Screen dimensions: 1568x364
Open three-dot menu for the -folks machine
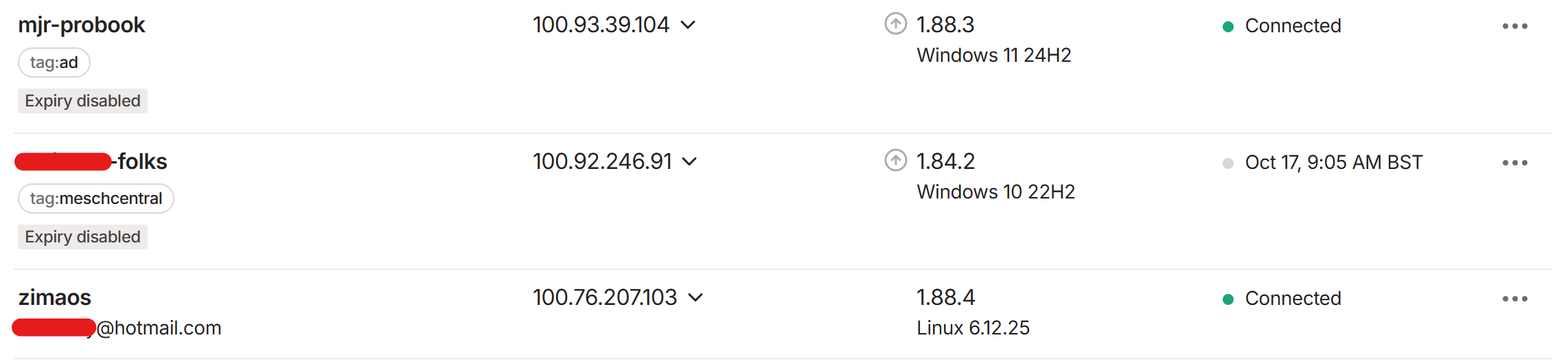(1514, 163)
